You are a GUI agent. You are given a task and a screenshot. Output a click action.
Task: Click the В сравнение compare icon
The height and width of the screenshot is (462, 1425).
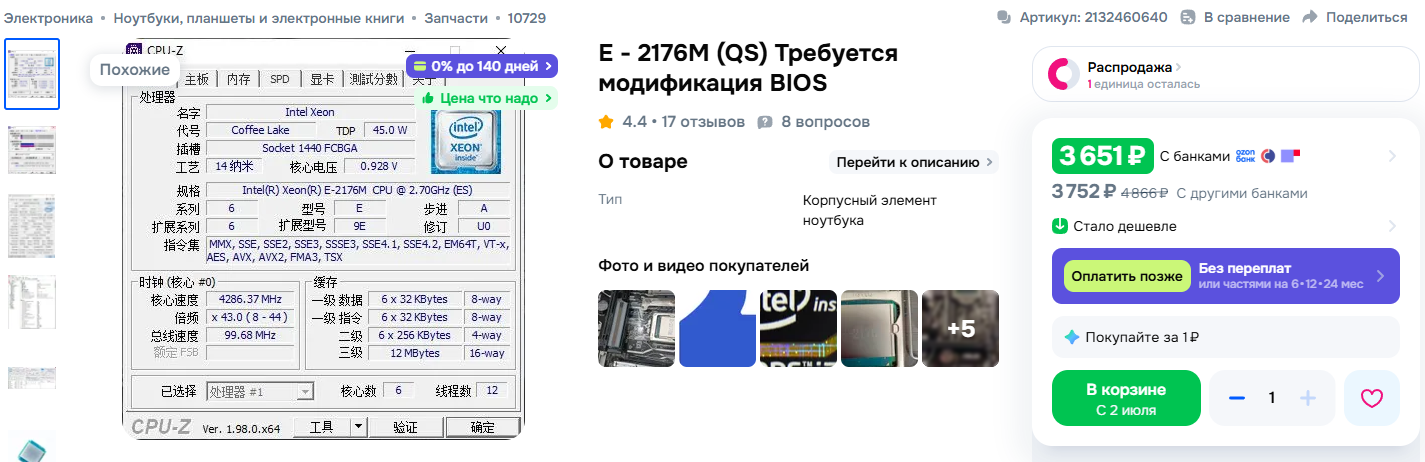point(1188,17)
